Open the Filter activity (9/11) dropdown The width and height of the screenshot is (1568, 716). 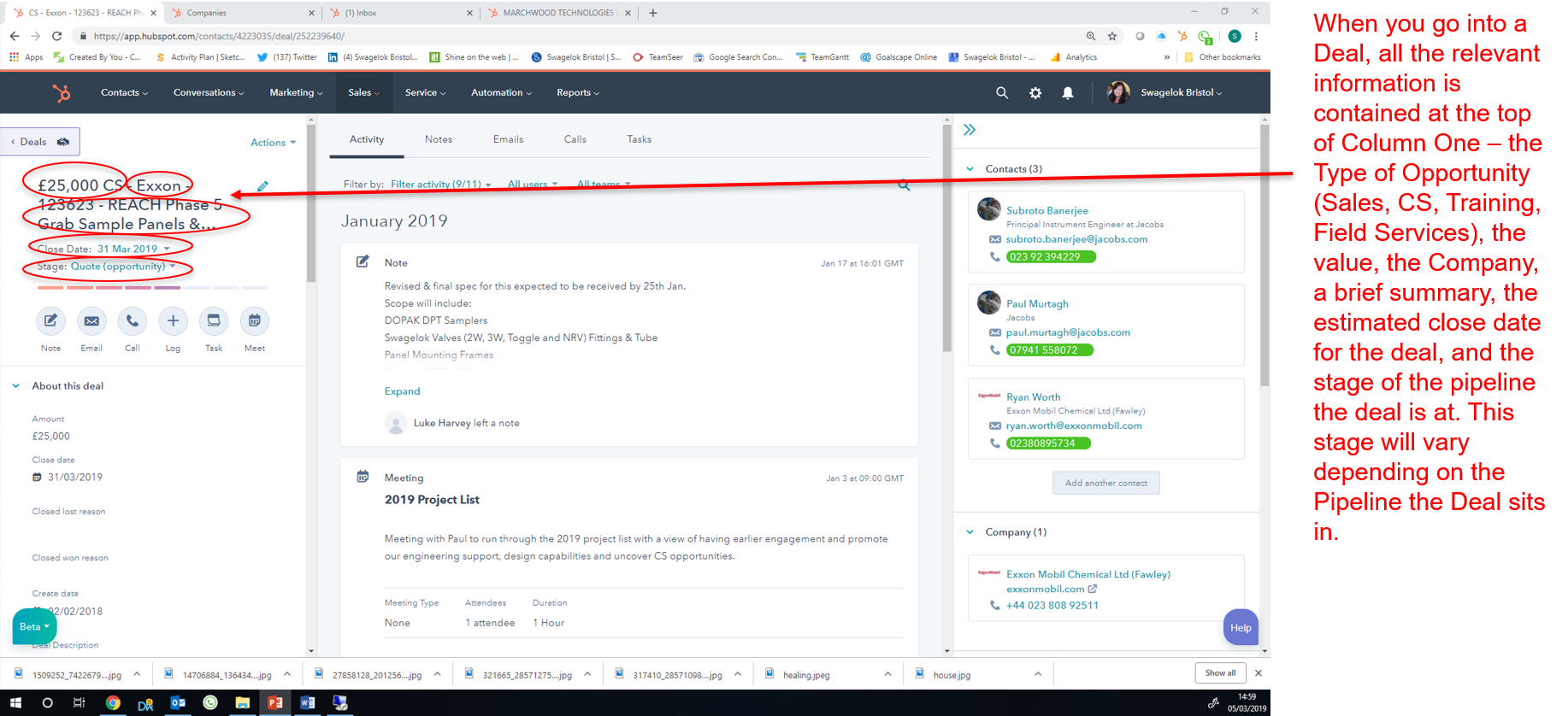(441, 185)
